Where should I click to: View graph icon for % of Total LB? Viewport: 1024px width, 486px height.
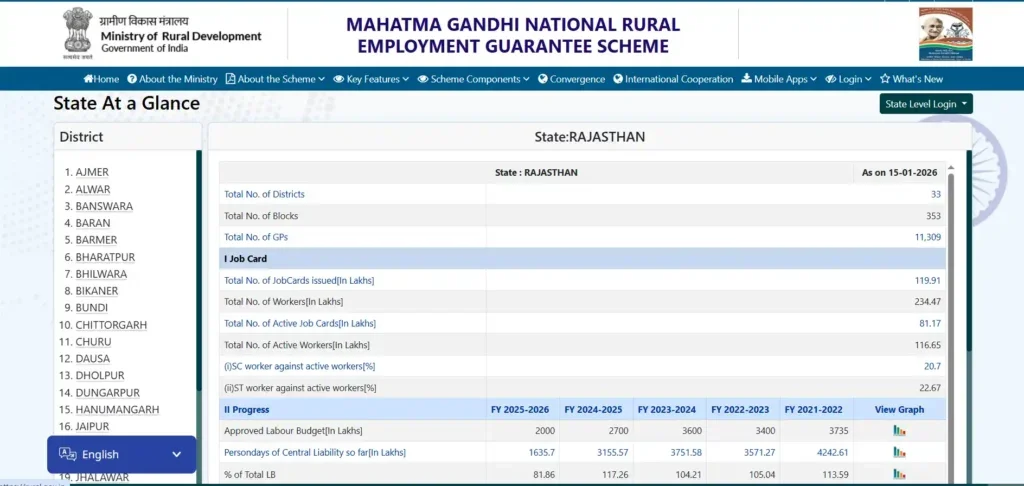click(899, 474)
